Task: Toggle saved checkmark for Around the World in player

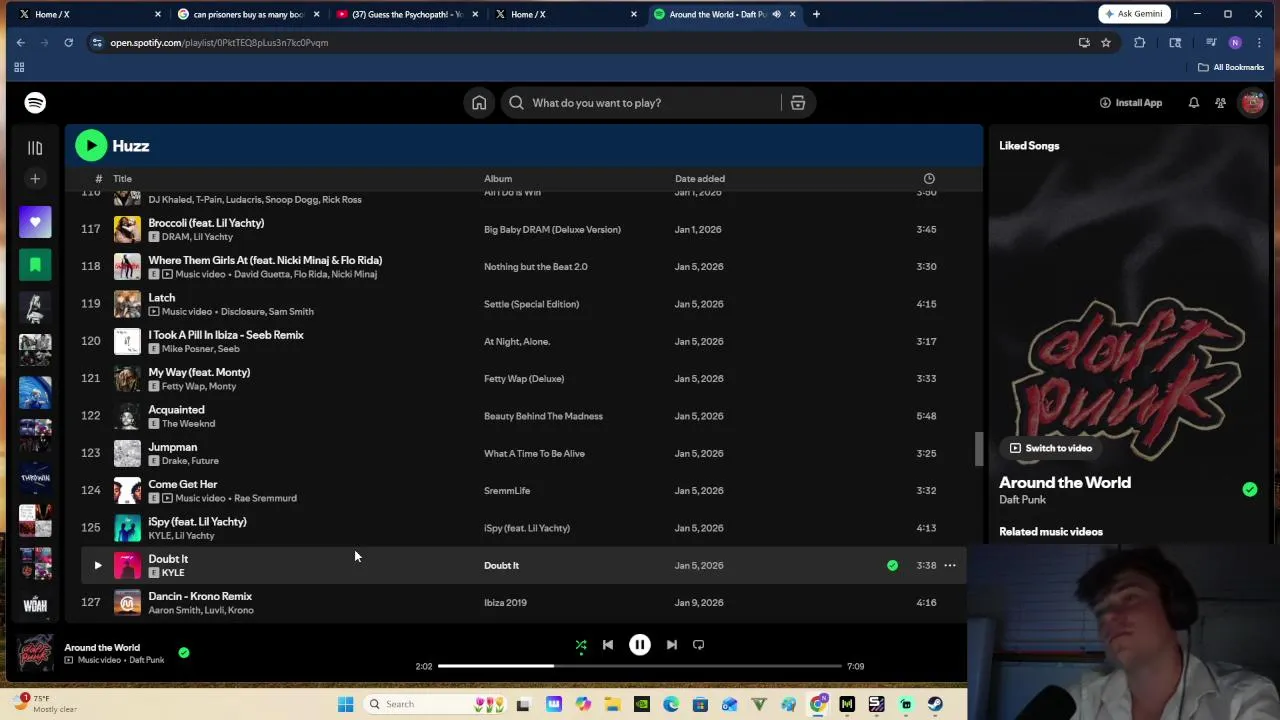Action: (183, 652)
